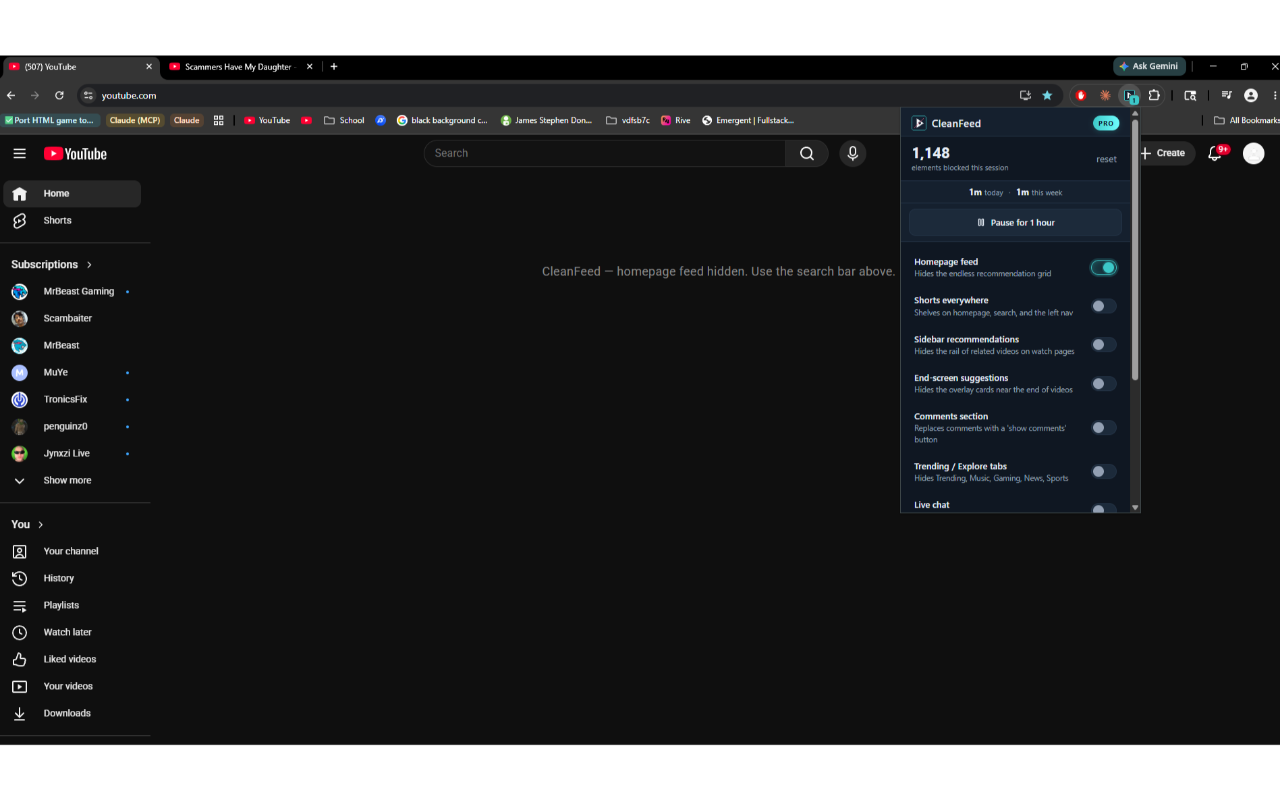Click the YouTube logo

(x=75, y=153)
